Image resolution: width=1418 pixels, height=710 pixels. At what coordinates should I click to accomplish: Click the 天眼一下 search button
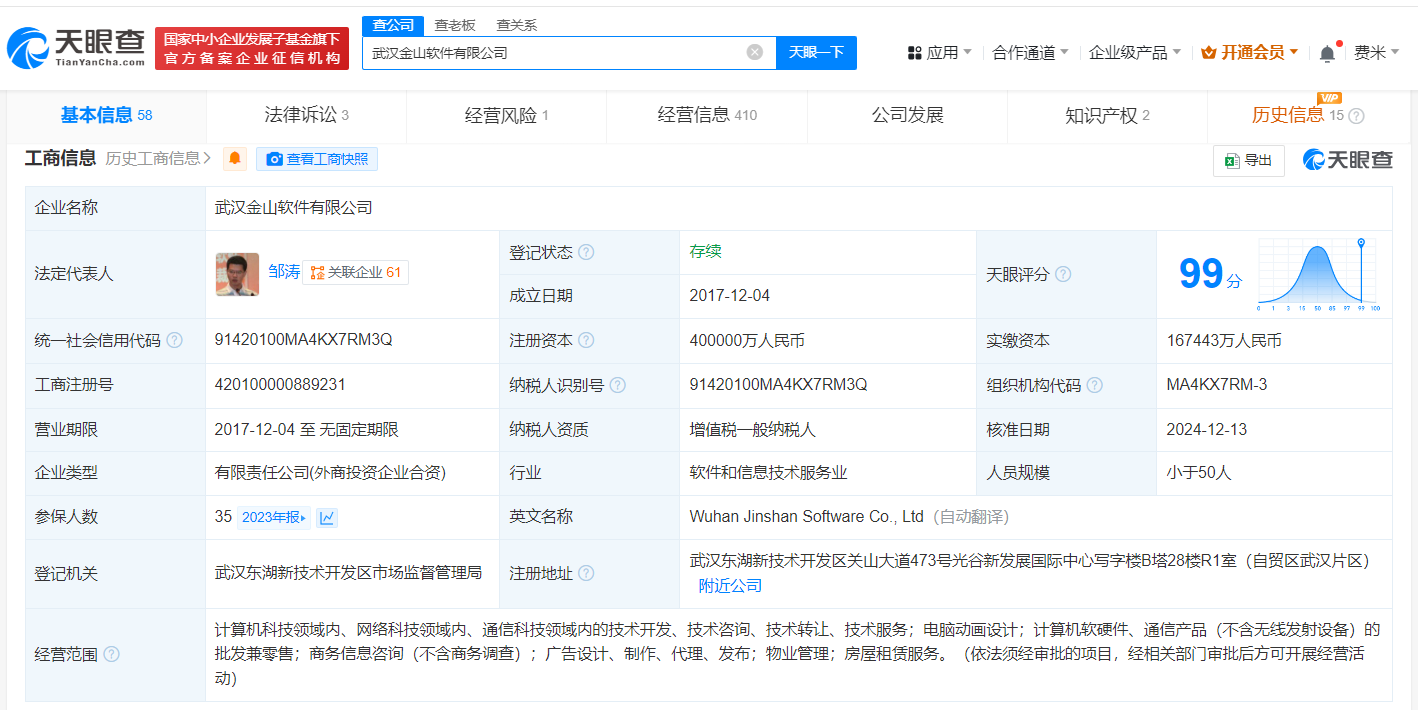click(x=816, y=52)
